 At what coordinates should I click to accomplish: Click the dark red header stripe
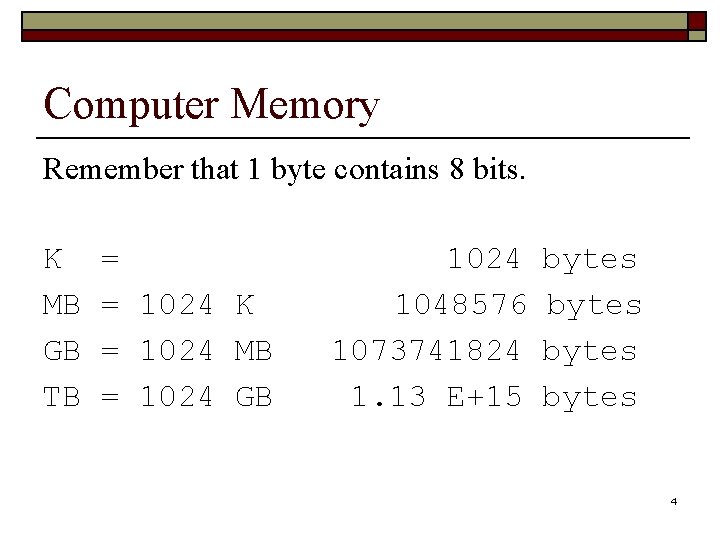coord(354,36)
